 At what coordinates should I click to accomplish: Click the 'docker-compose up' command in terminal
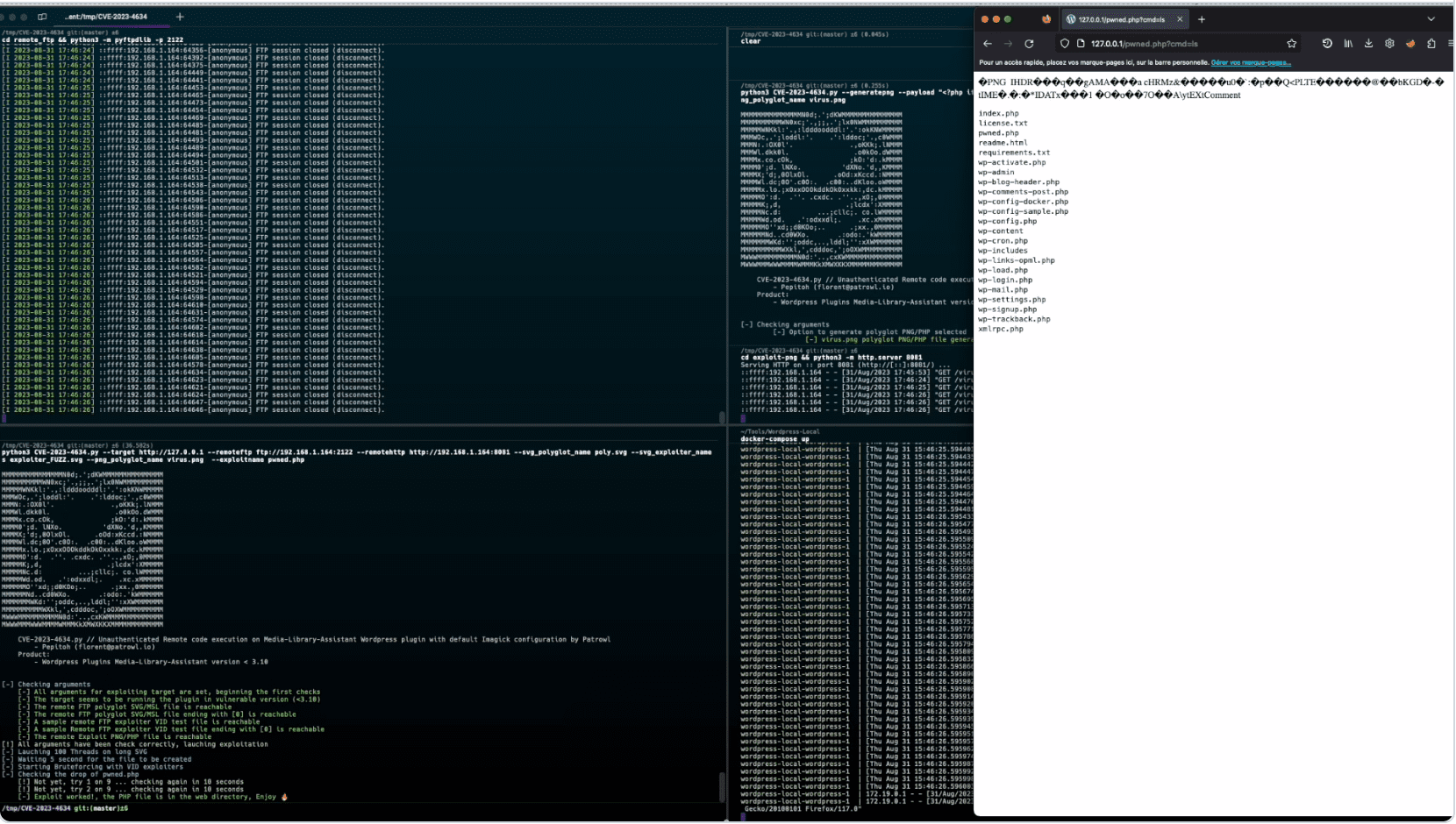[774, 439]
